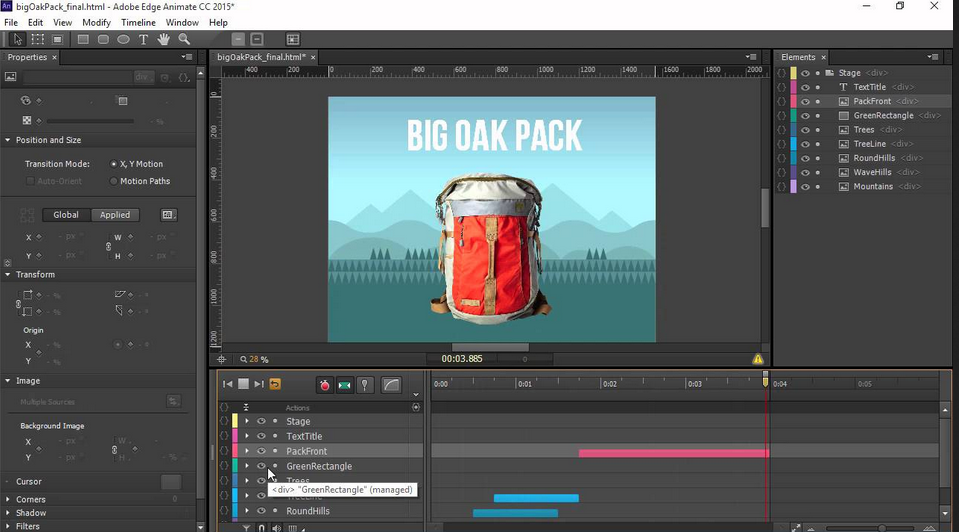Jump to timeline end

[x=259, y=384]
